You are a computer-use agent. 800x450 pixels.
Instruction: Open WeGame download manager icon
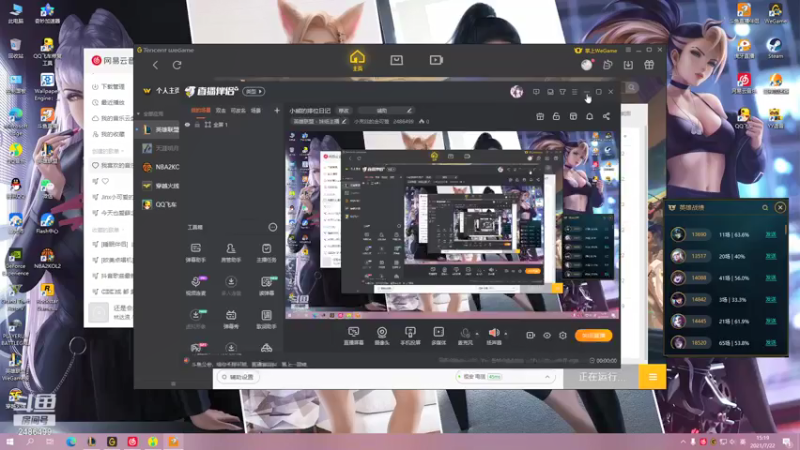[x=628, y=65]
